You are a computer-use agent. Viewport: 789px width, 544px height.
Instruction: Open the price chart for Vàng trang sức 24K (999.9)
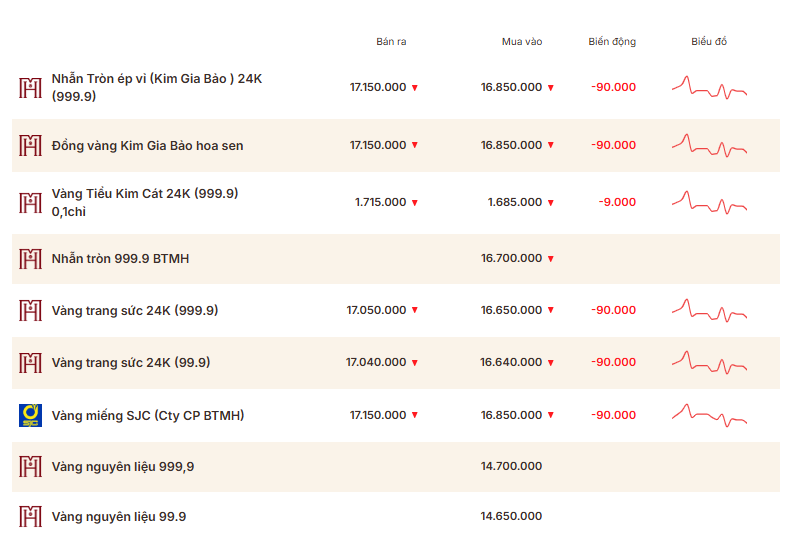pyautogui.click(x=709, y=310)
